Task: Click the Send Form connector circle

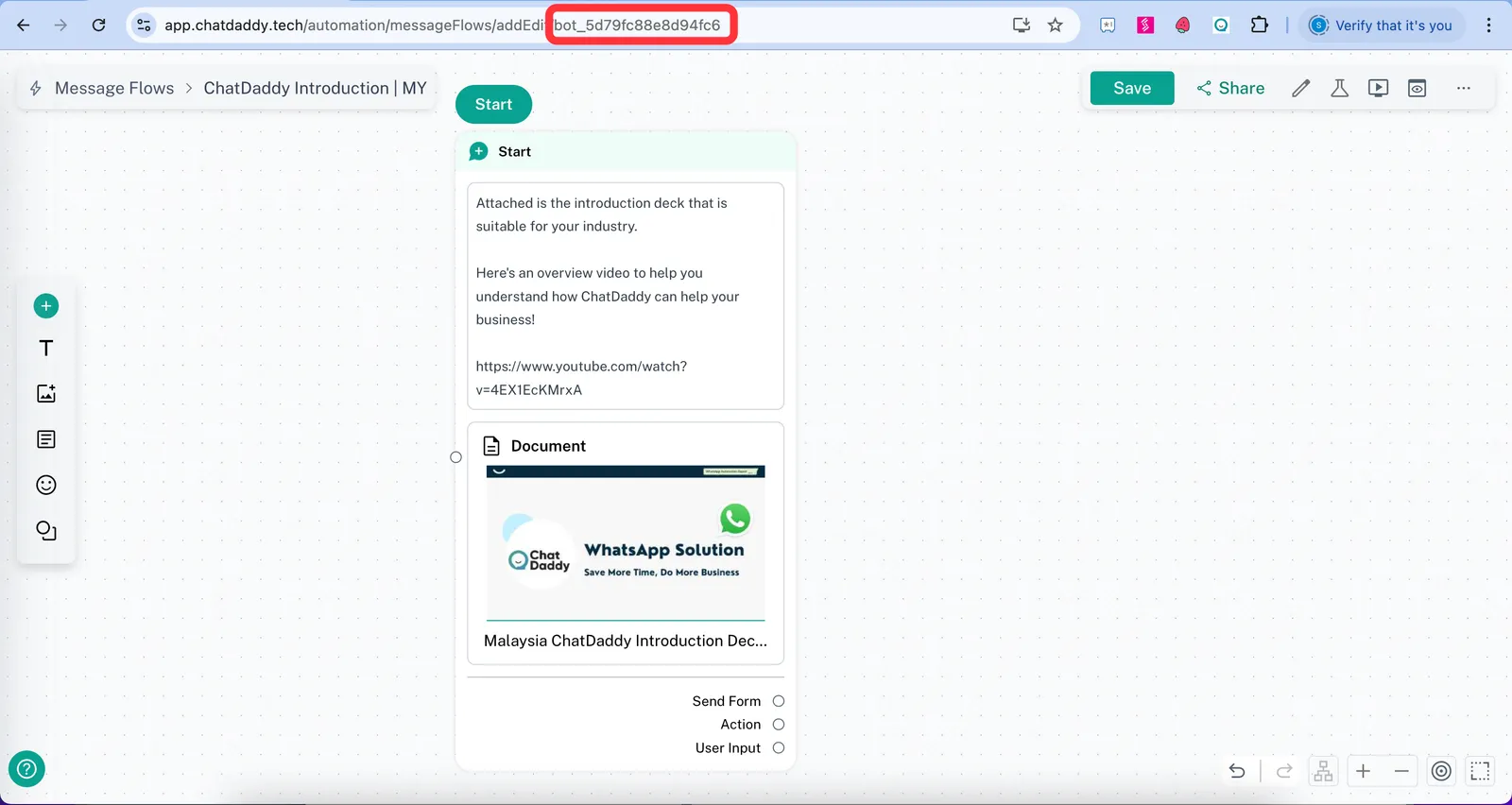Action: [x=779, y=701]
